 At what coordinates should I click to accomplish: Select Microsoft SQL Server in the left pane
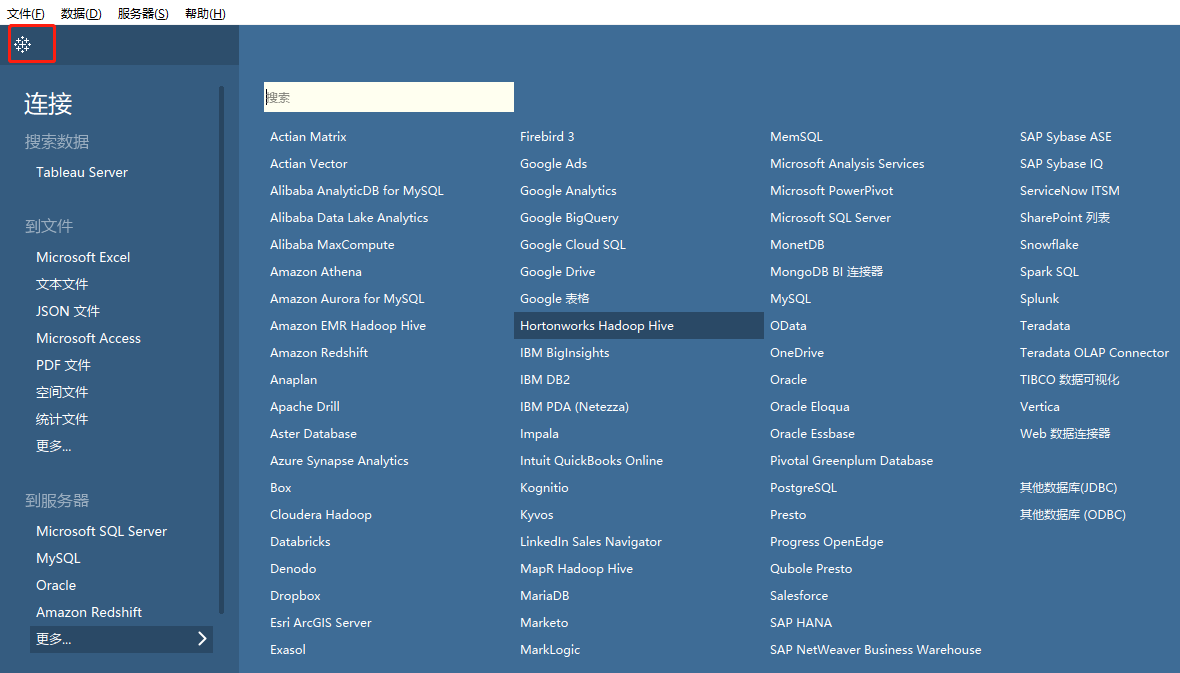coord(102,531)
